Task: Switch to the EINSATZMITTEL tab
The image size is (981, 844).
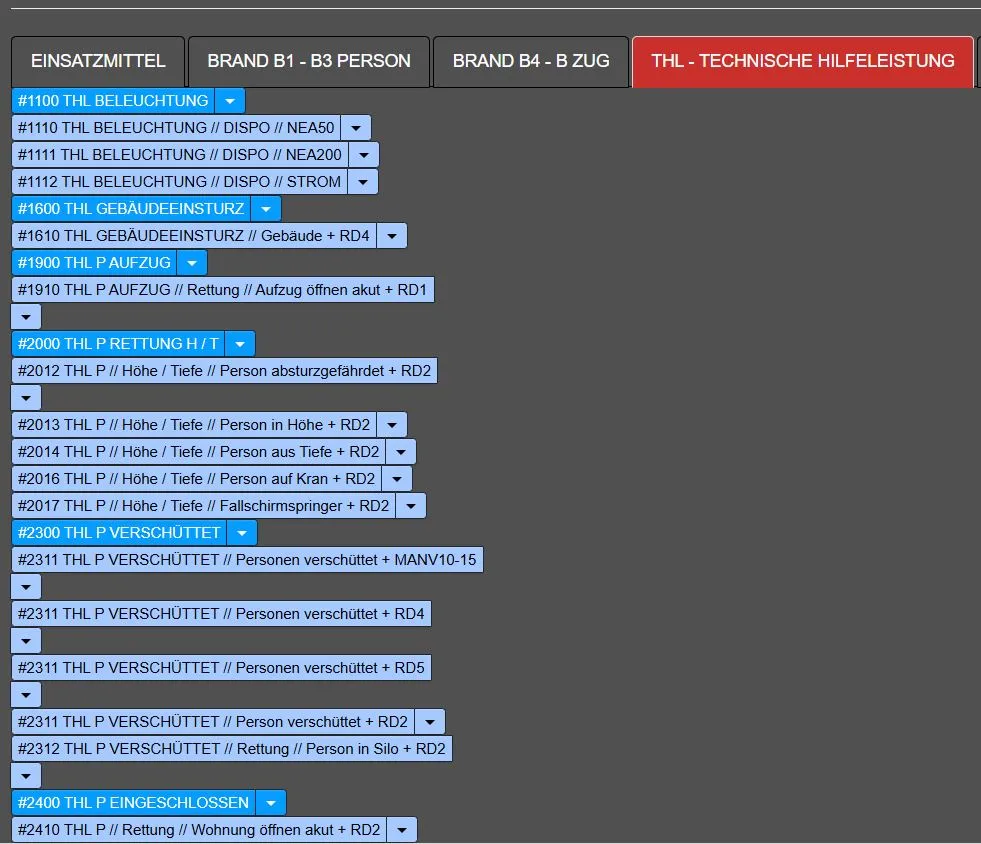Action: tap(98, 61)
